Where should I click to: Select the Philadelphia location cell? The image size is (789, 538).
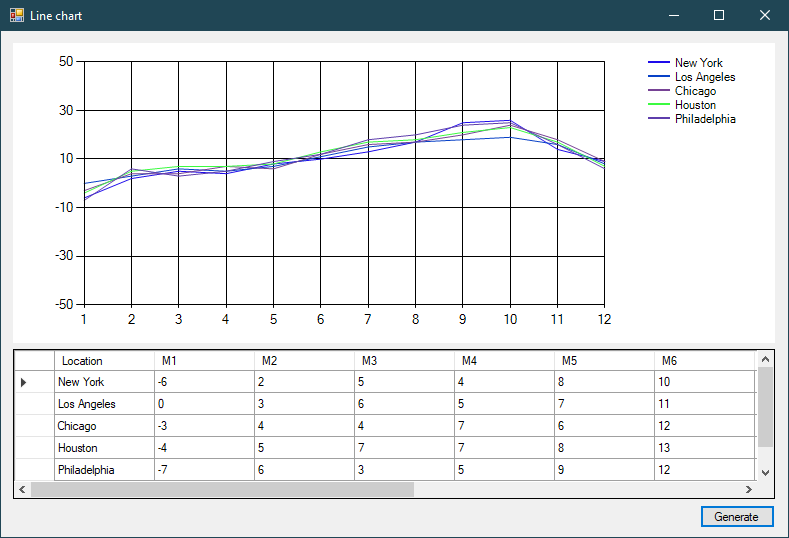pyautogui.click(x=104, y=470)
